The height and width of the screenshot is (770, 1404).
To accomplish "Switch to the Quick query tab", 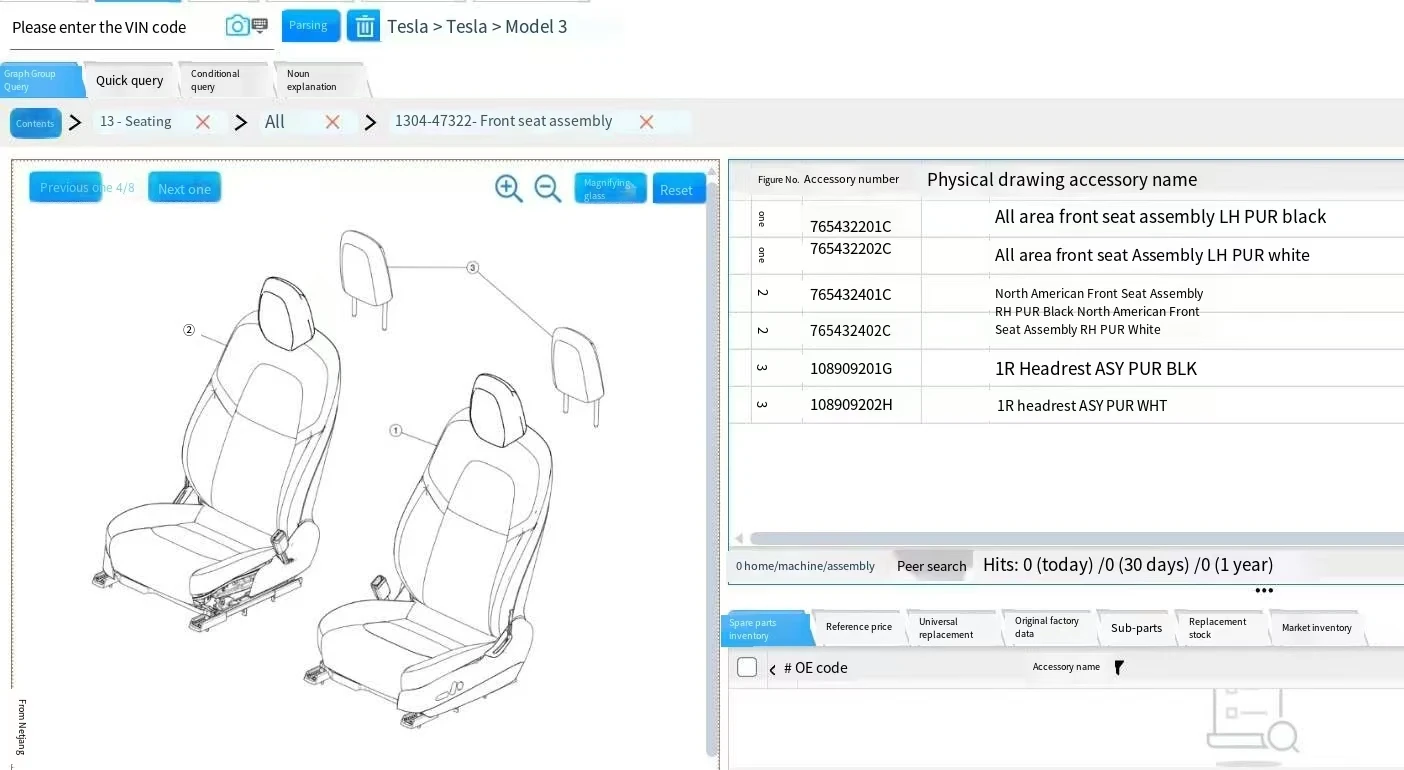I will 130,80.
